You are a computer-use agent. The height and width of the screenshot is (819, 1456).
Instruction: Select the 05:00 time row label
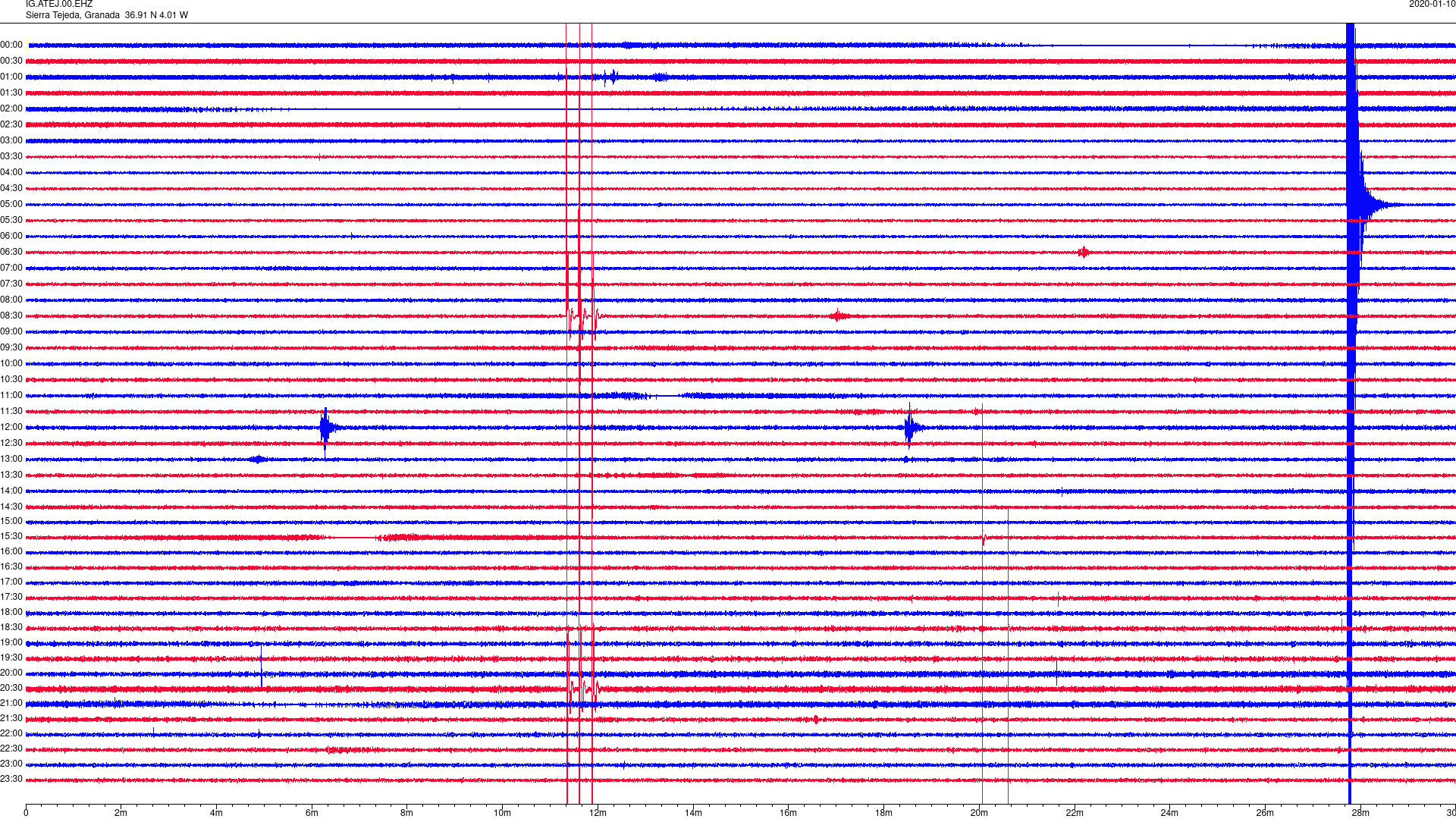pos(11,205)
